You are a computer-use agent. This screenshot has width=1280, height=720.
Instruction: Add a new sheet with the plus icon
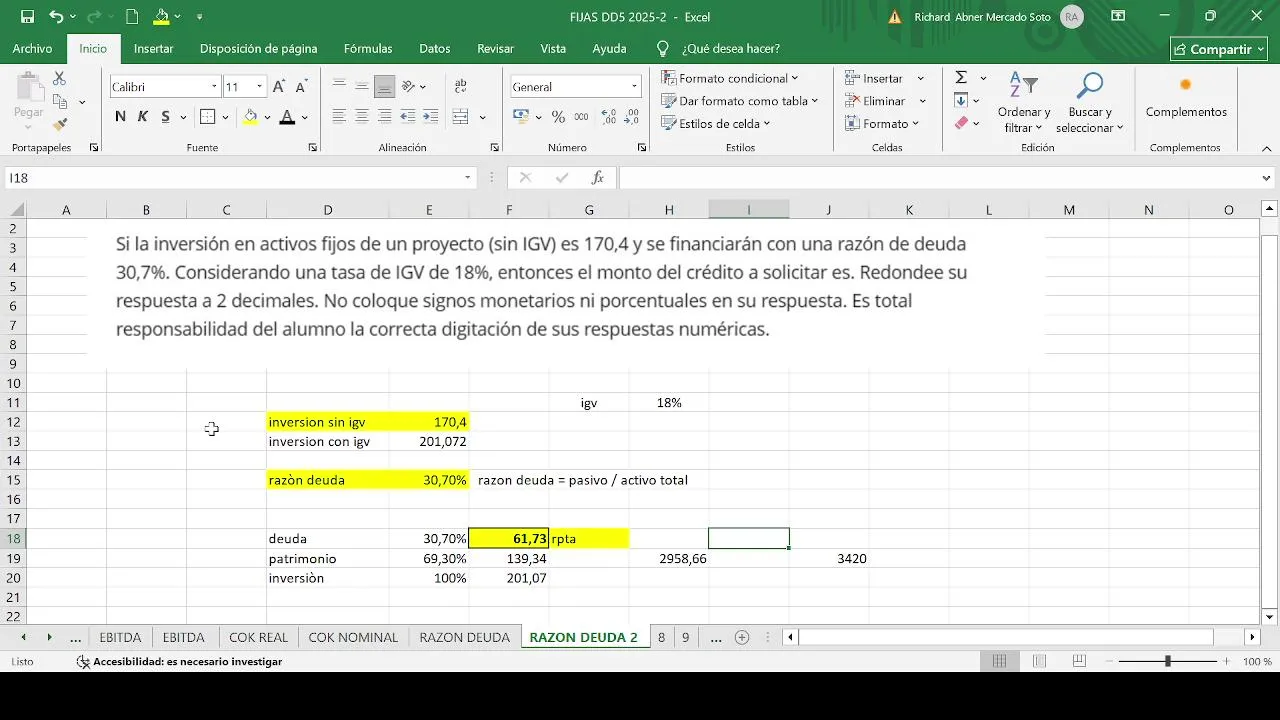click(x=742, y=637)
